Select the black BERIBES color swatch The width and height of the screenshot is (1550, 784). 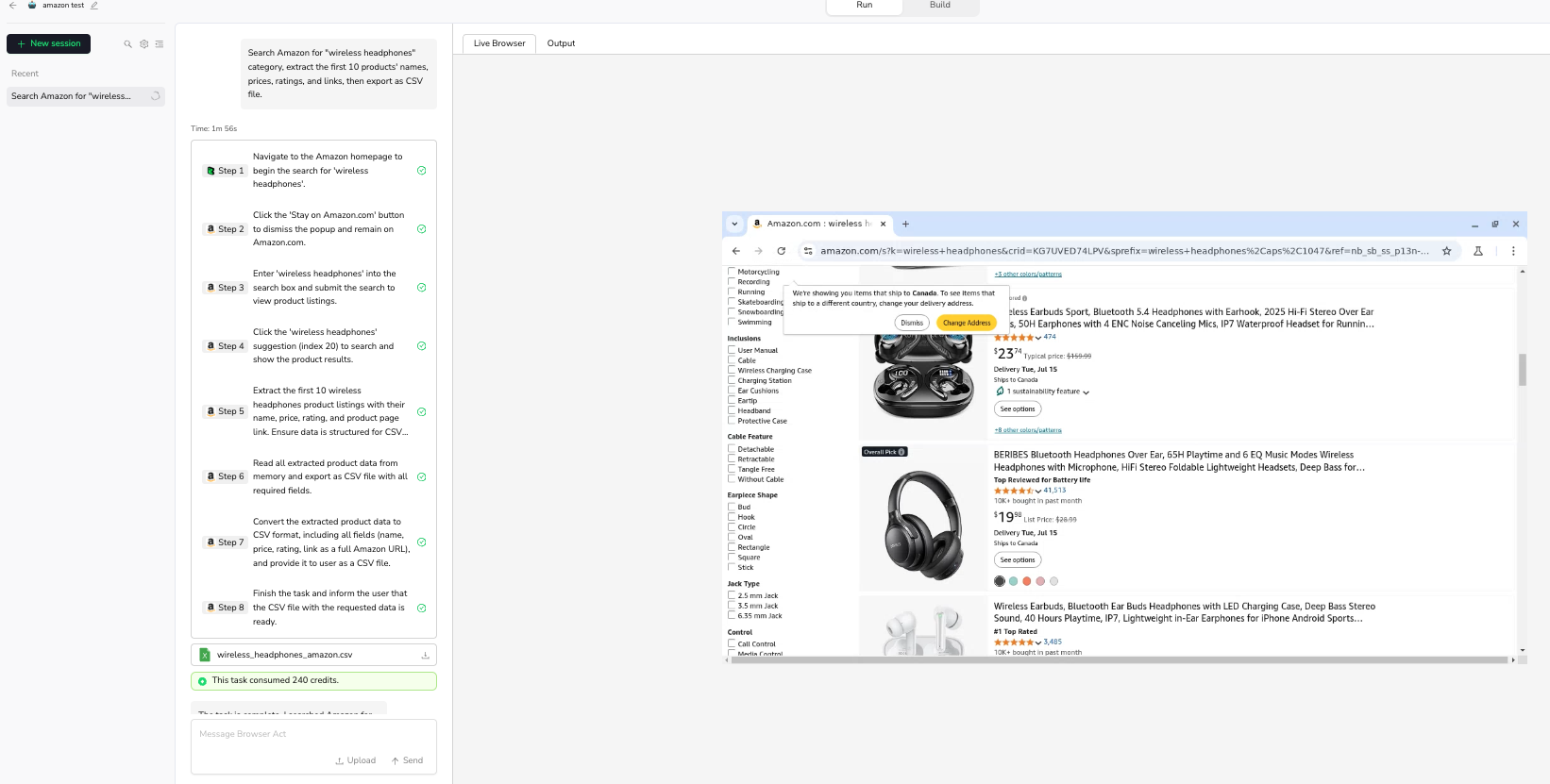coord(1000,581)
